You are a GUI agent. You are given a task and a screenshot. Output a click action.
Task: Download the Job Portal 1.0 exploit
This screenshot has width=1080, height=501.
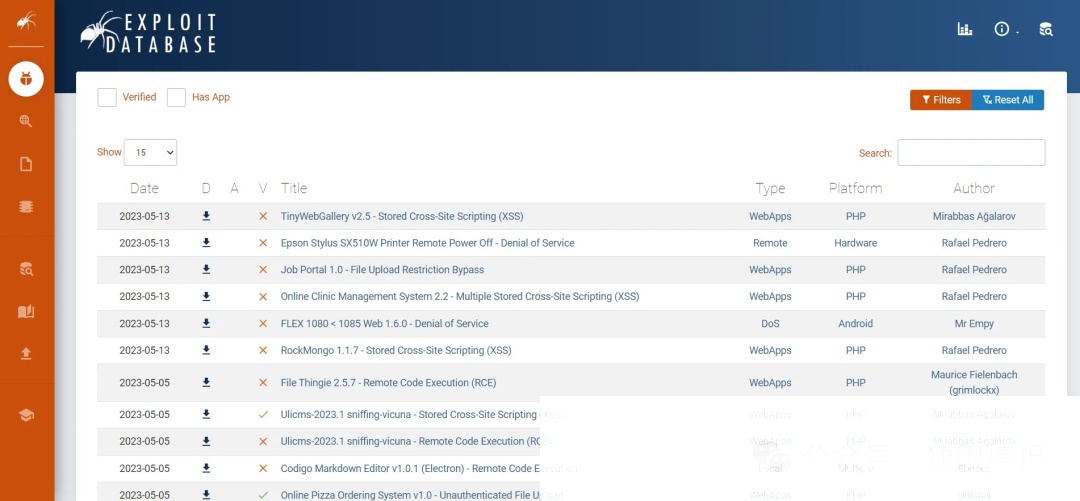coord(206,269)
